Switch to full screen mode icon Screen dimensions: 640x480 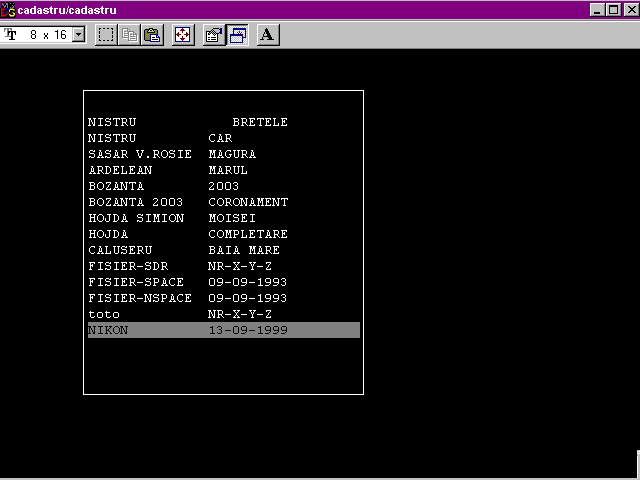point(183,35)
